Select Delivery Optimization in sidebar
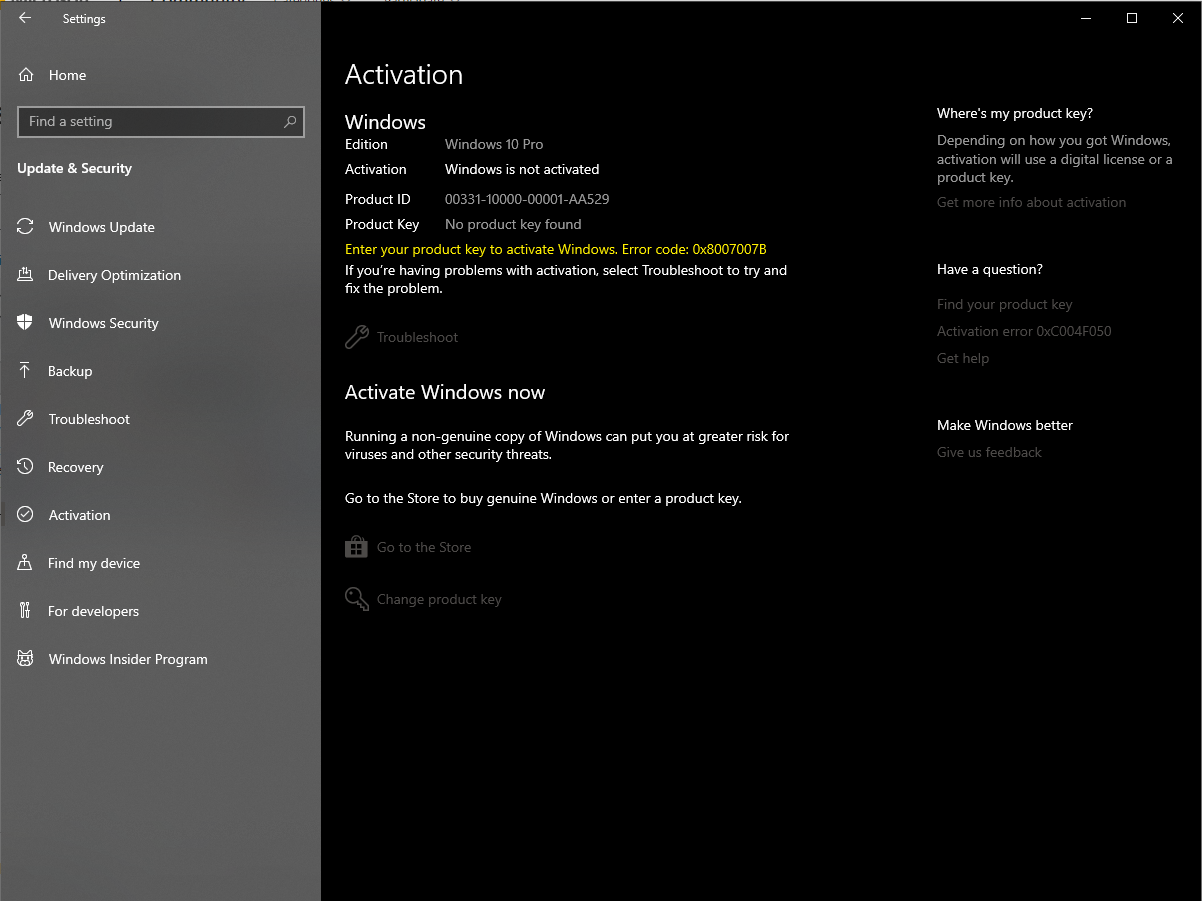 (x=115, y=275)
